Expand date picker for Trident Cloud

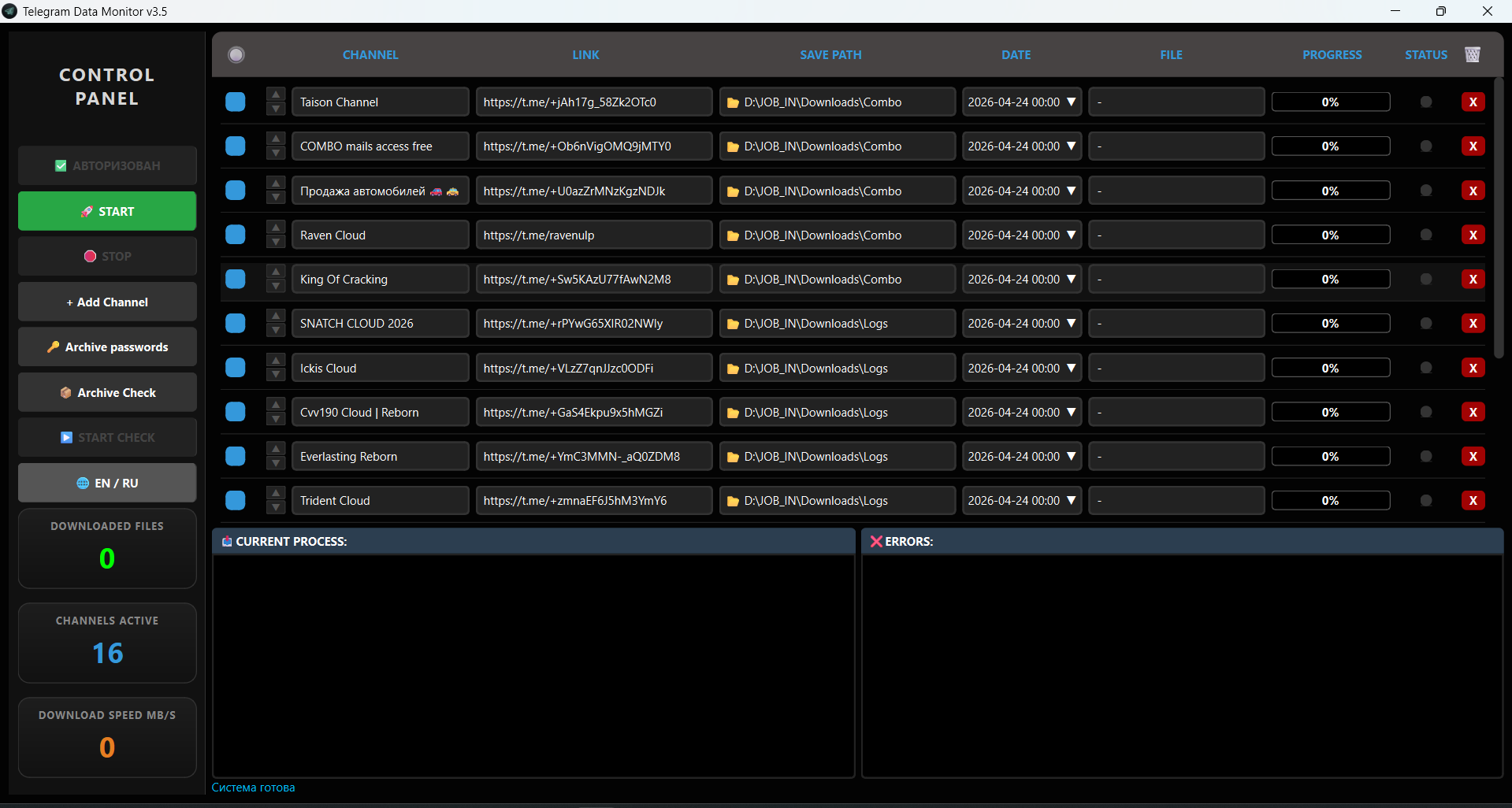click(x=1071, y=500)
